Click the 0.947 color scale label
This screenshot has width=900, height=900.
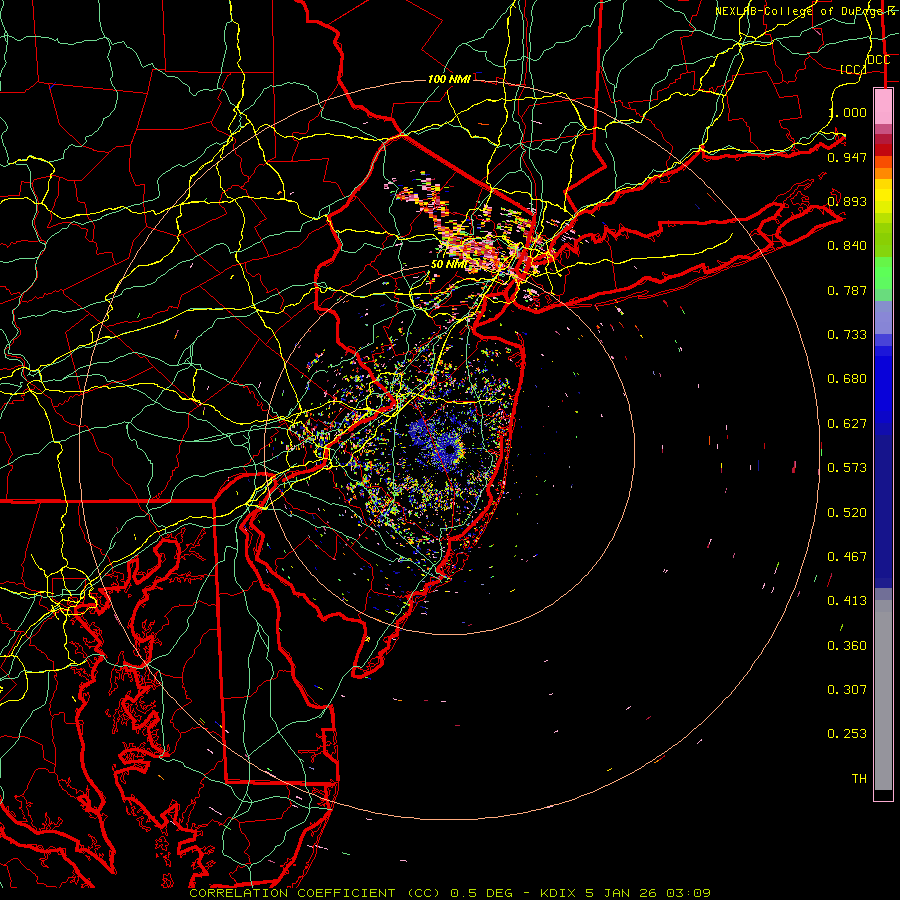pyautogui.click(x=847, y=157)
